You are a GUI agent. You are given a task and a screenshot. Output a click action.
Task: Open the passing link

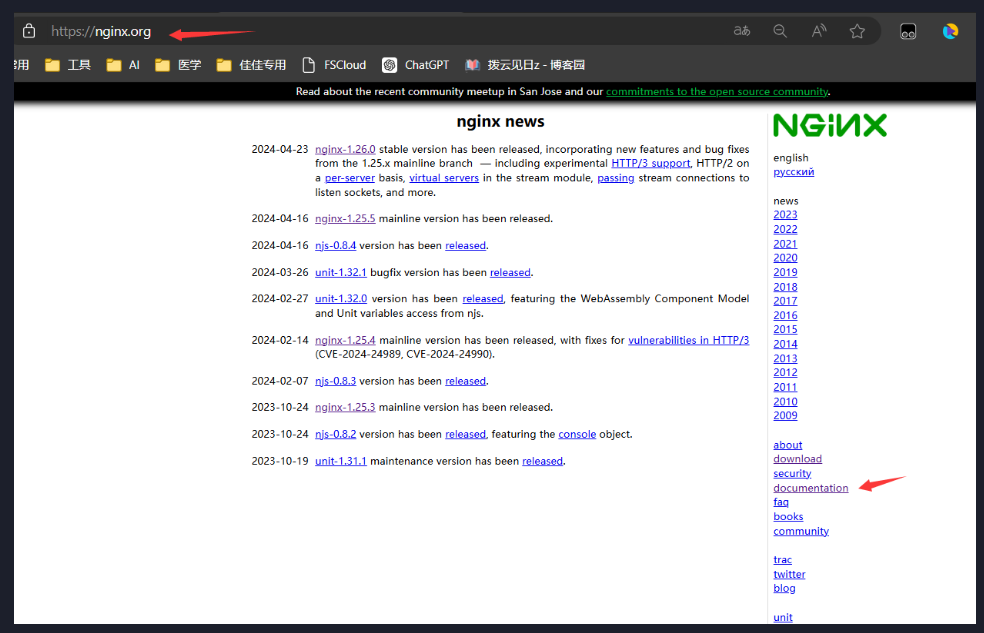616,178
